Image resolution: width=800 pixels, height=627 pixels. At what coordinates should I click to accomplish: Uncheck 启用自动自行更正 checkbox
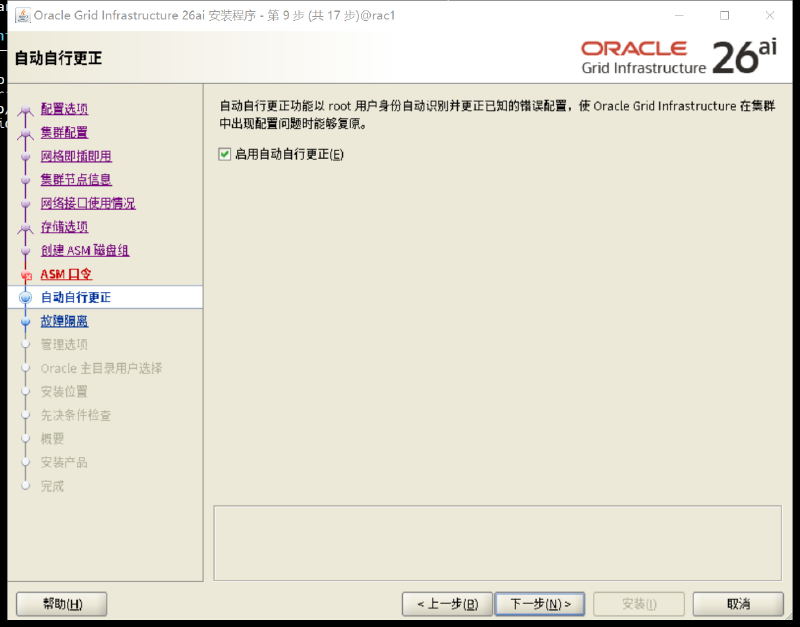tap(224, 154)
